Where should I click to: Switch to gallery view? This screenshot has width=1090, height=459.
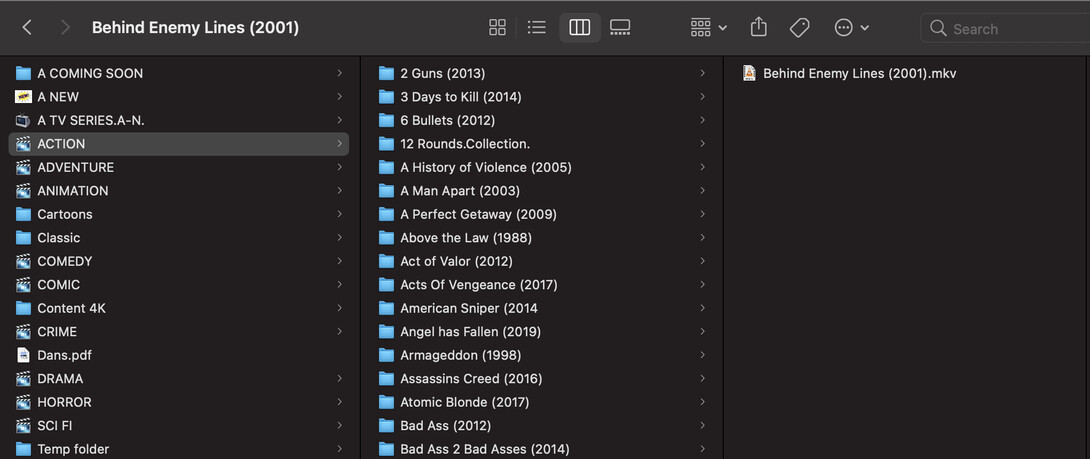coord(620,28)
